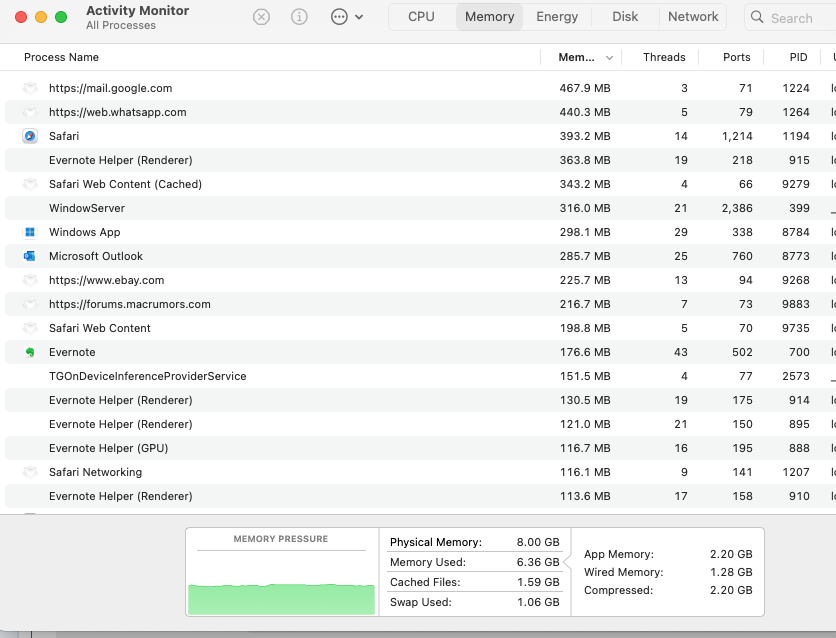836x638 pixels.
Task: Select the Safari process name
Action: point(64,136)
